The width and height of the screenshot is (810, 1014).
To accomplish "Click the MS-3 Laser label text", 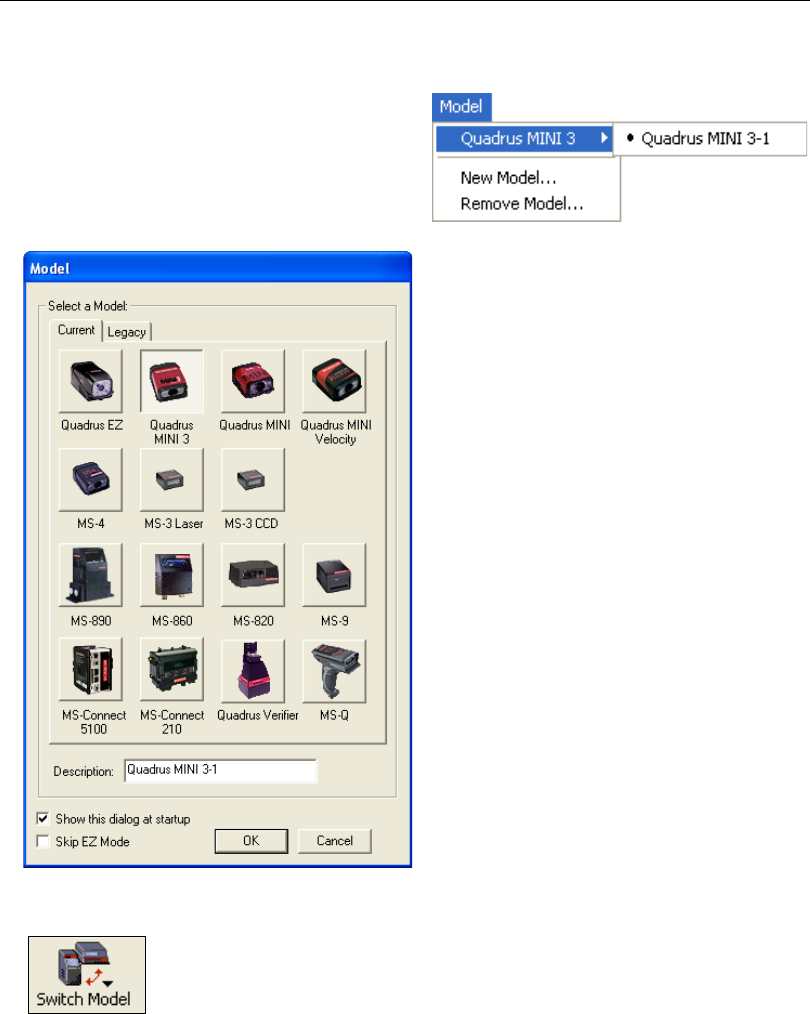I will (173, 524).
